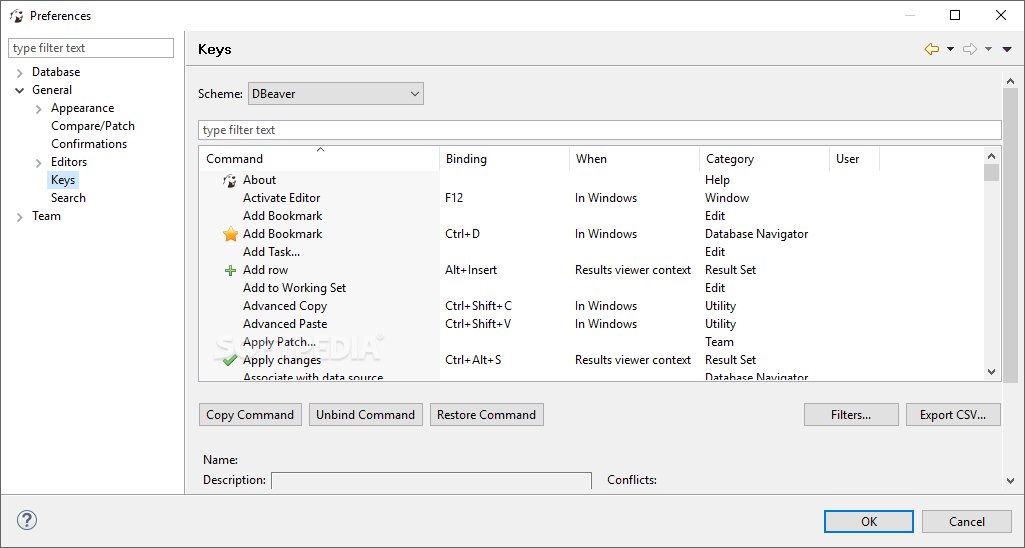Open the Scheme DBeaver combo box
This screenshot has width=1025, height=548.
point(336,94)
